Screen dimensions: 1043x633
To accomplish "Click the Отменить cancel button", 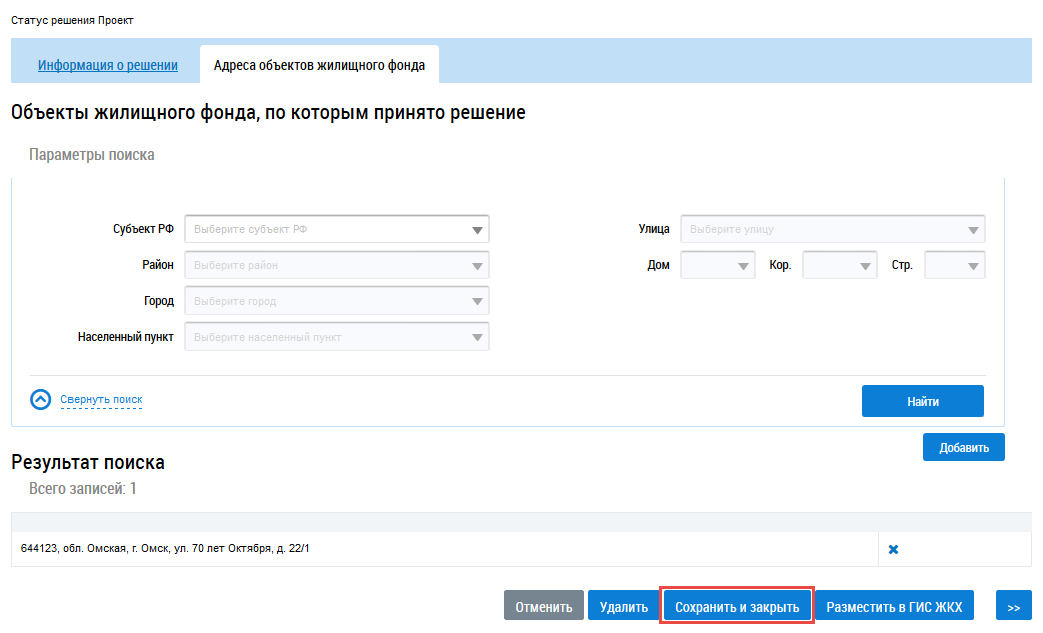I will coord(543,607).
